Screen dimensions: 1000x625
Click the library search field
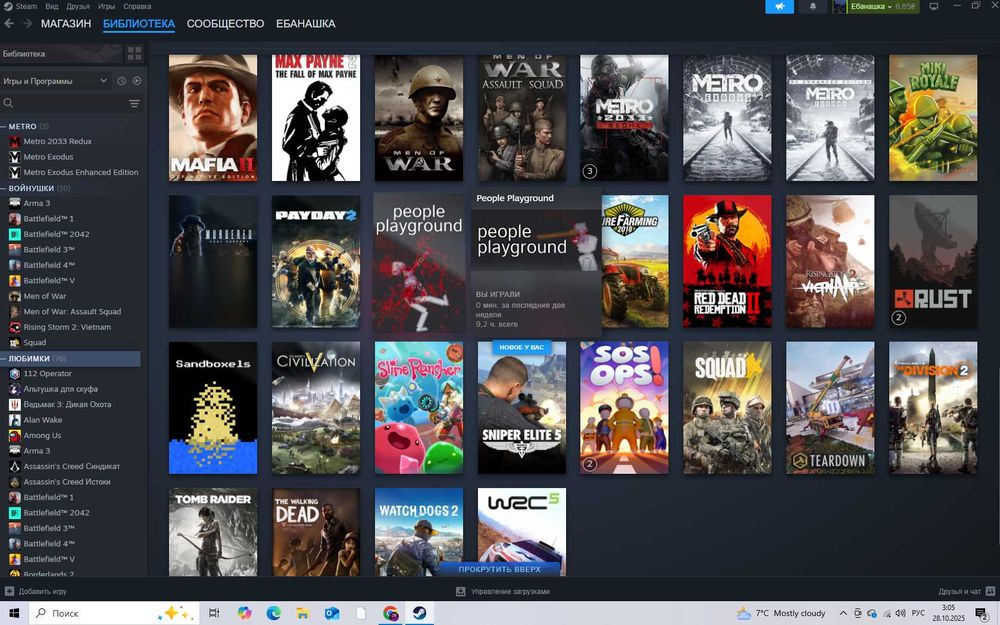coord(70,103)
